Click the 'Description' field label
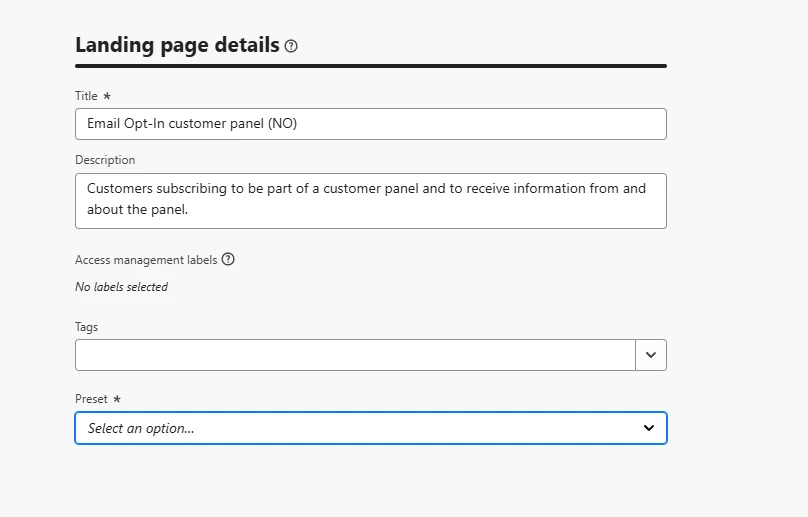The image size is (808, 517). point(105,160)
